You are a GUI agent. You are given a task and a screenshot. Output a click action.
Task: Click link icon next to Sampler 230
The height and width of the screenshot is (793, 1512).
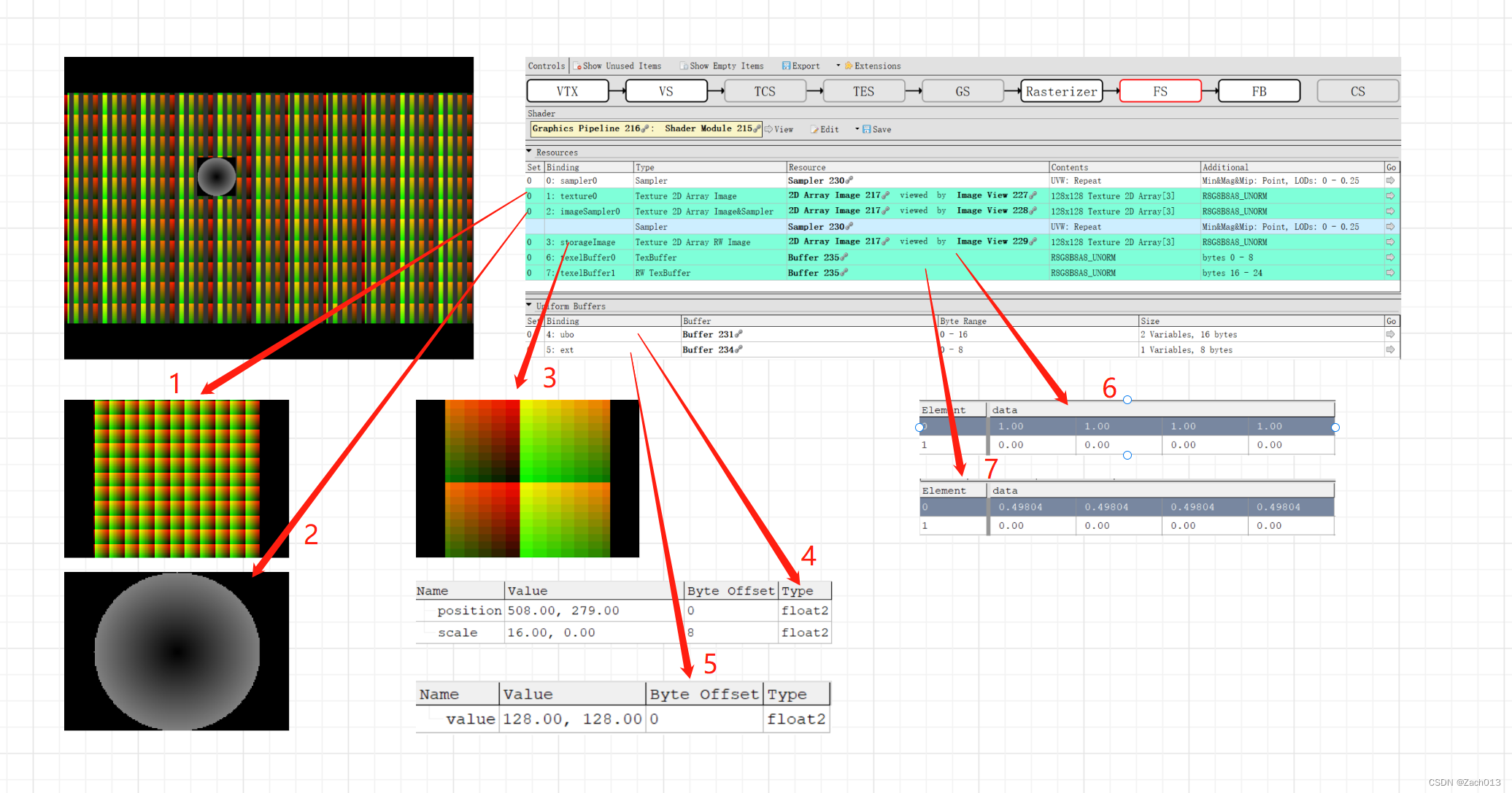849,180
